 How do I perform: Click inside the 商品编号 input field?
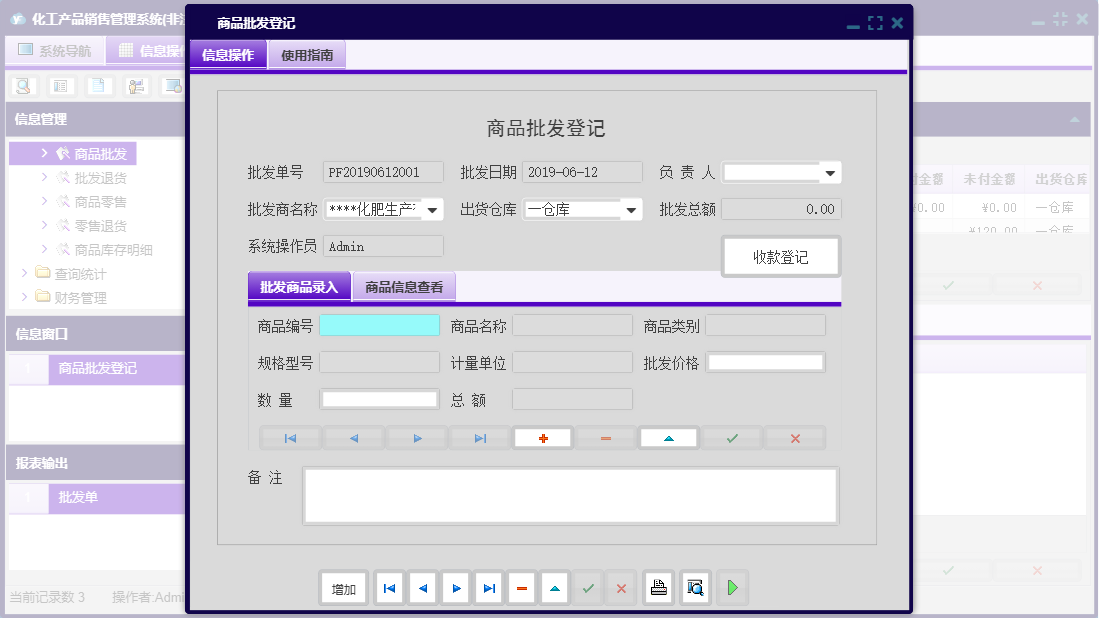tap(380, 324)
